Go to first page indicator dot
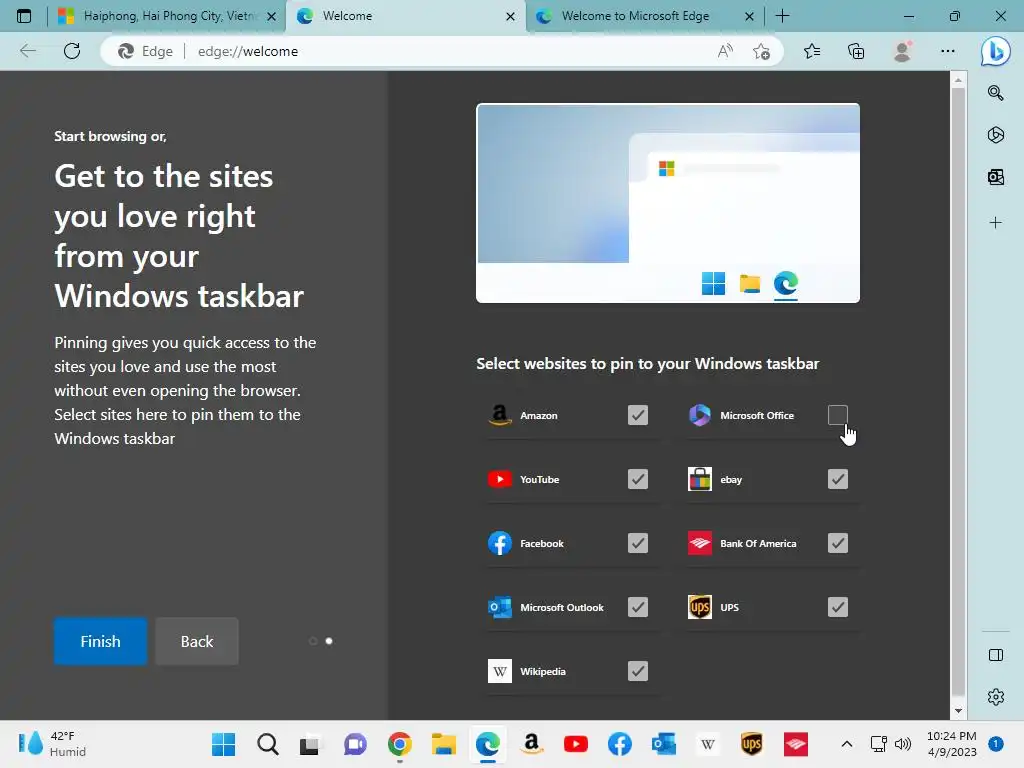Screen dimensions: 1024x768 tap(313, 641)
